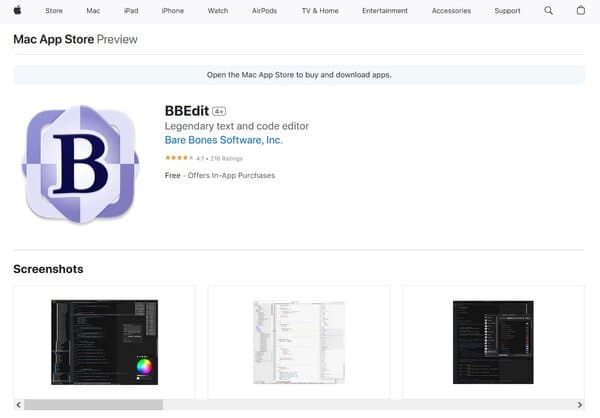Open the shopping bag icon
Viewport: 600px width, 418px height.
[x=580, y=10]
